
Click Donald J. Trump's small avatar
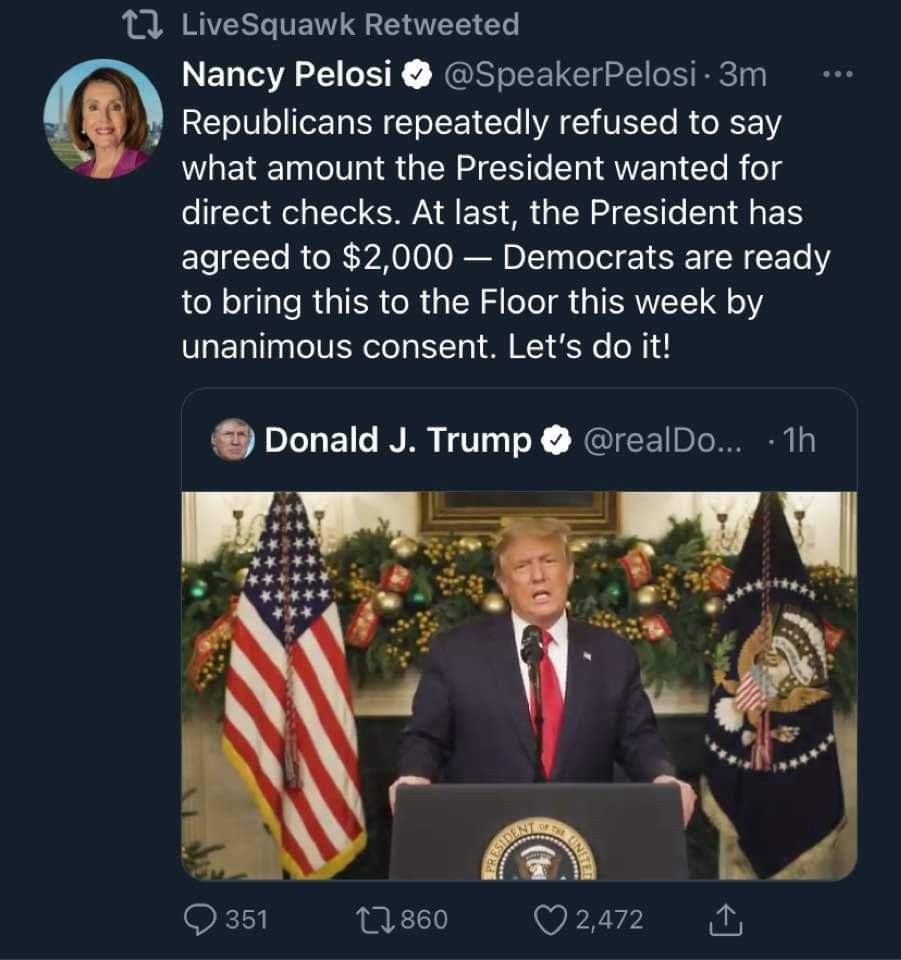233,439
